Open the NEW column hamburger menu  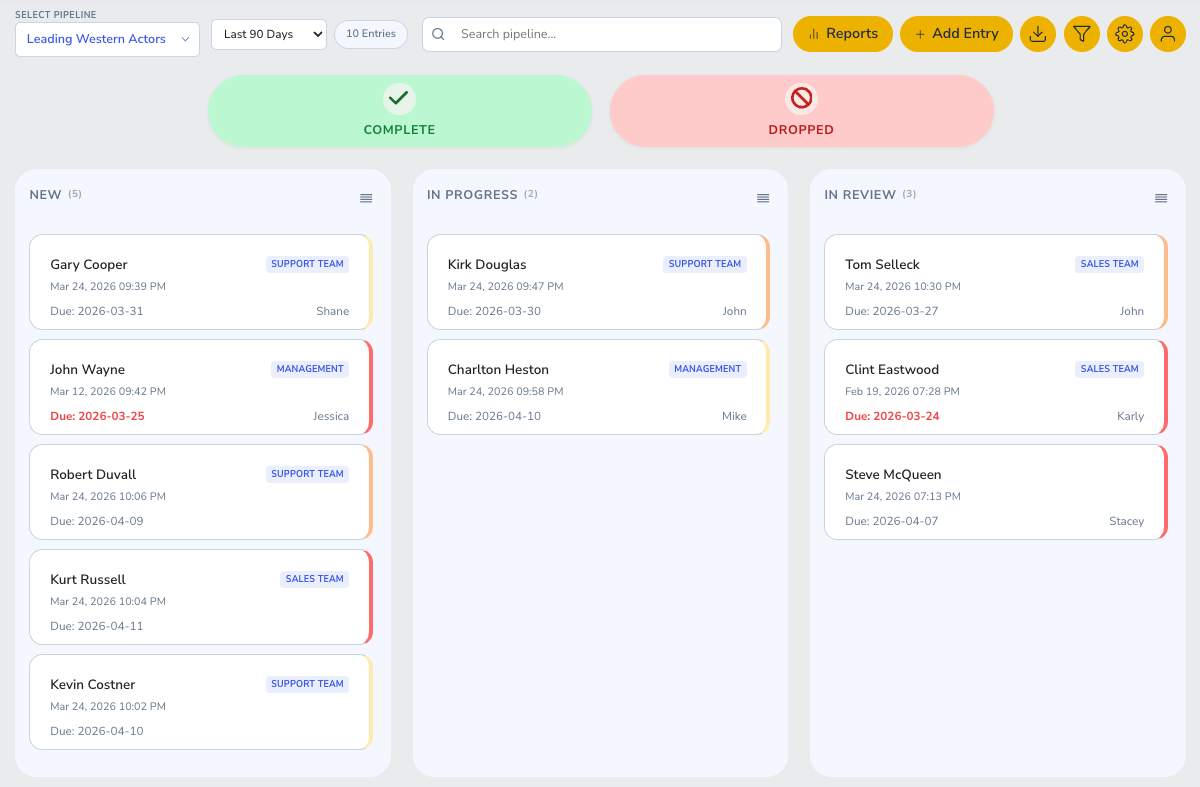pos(365,198)
